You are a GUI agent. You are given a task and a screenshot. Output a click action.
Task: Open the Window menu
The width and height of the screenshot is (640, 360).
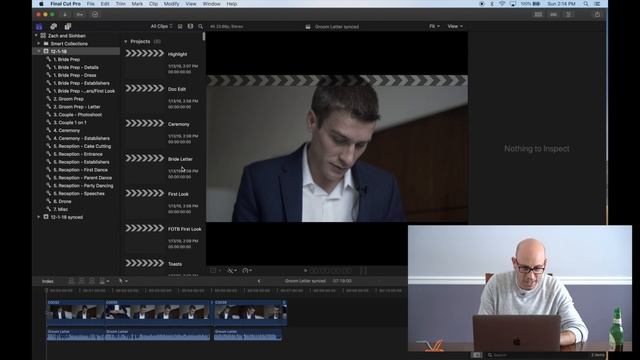(x=211, y=4)
